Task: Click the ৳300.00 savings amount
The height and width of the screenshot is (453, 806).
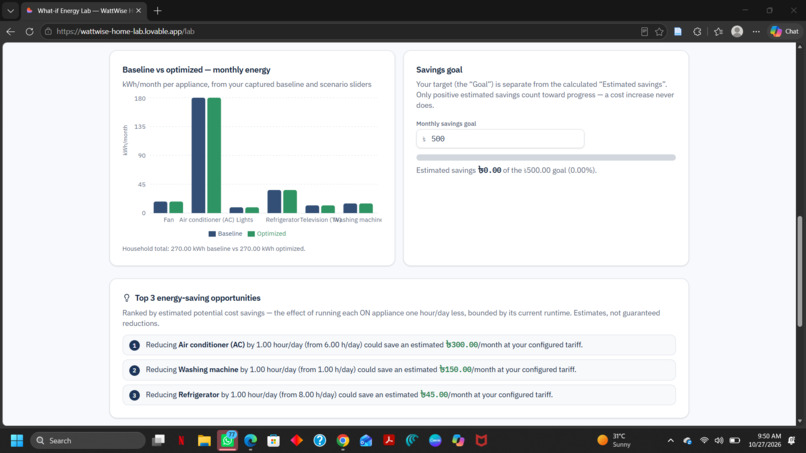Action: pos(462,345)
